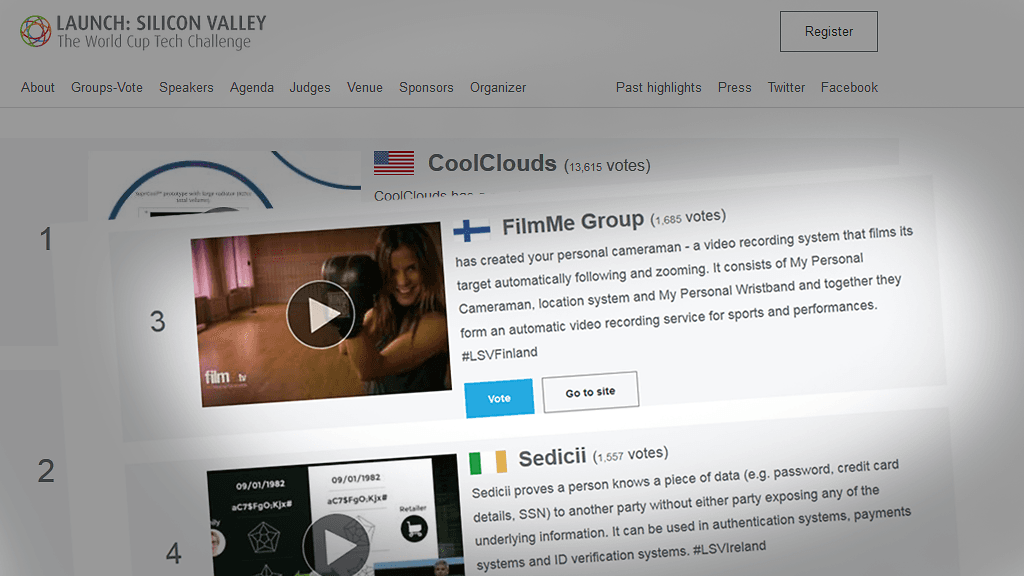Vote for FilmMe Group
The height and width of the screenshot is (576, 1024).
499,398
